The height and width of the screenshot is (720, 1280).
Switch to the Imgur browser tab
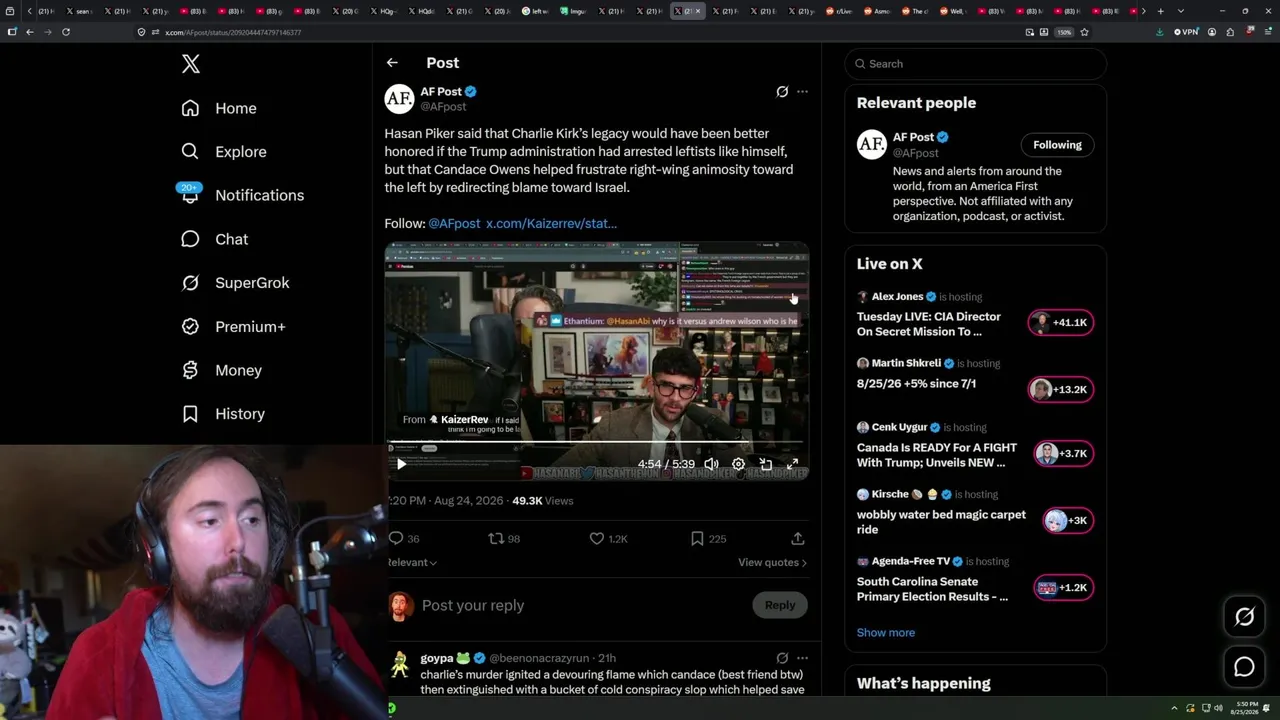click(x=572, y=11)
